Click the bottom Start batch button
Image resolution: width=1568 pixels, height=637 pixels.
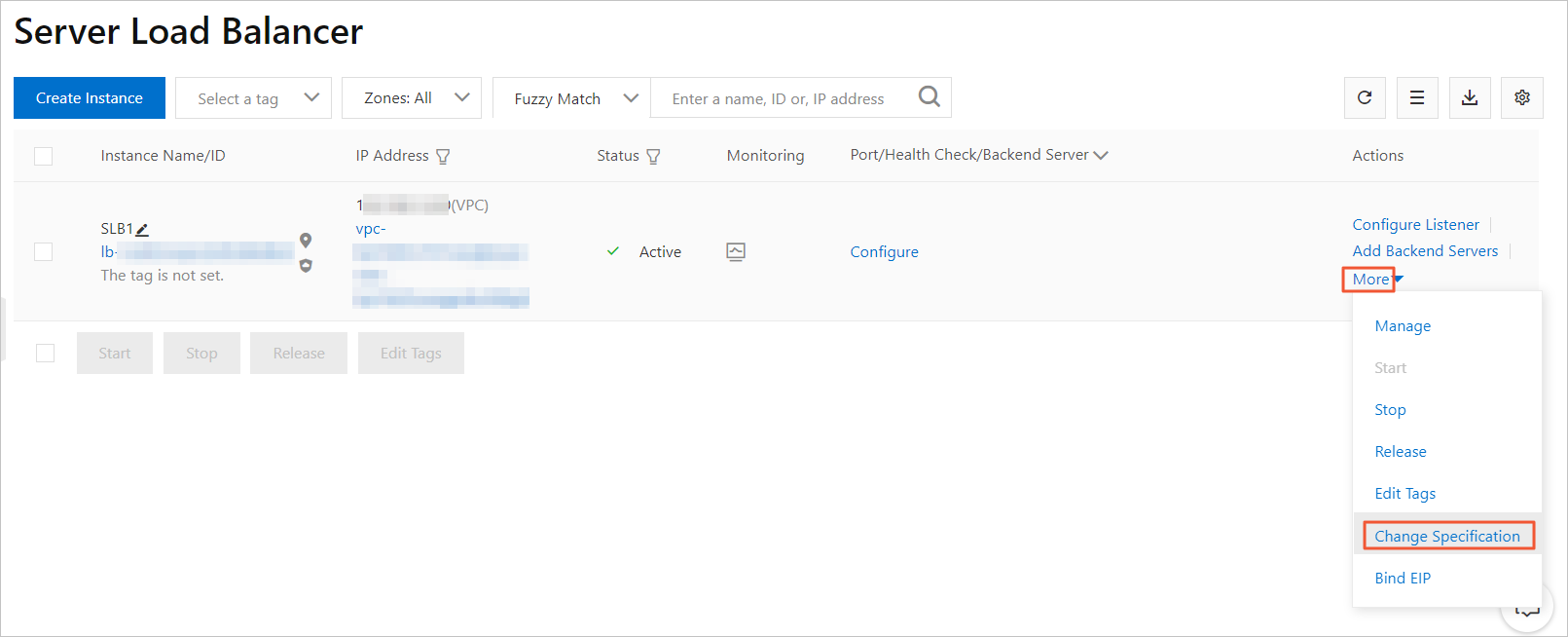pos(115,354)
